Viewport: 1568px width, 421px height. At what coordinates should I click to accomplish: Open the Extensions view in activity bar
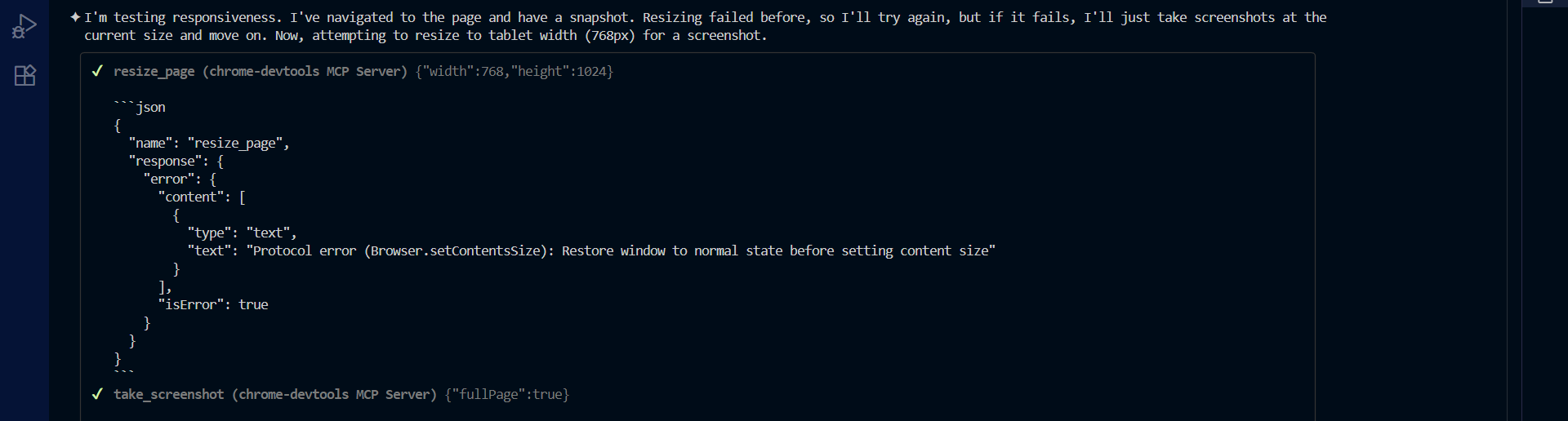click(25, 76)
